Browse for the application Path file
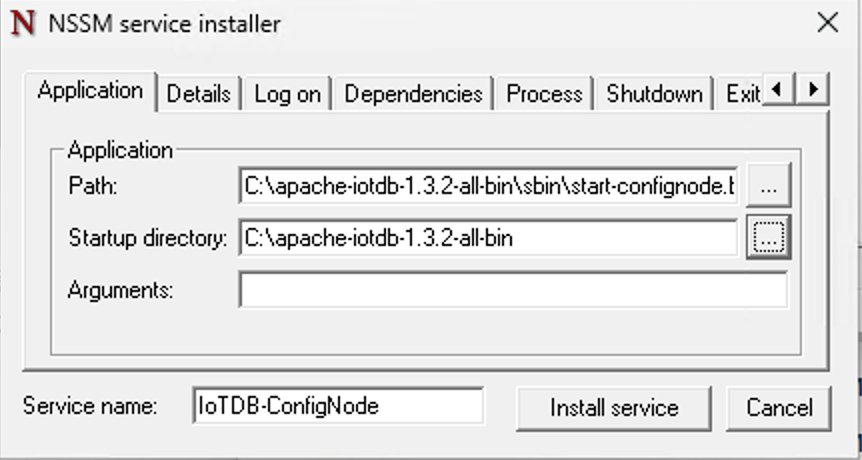Screen dimensions: 862x460 coord(768,186)
